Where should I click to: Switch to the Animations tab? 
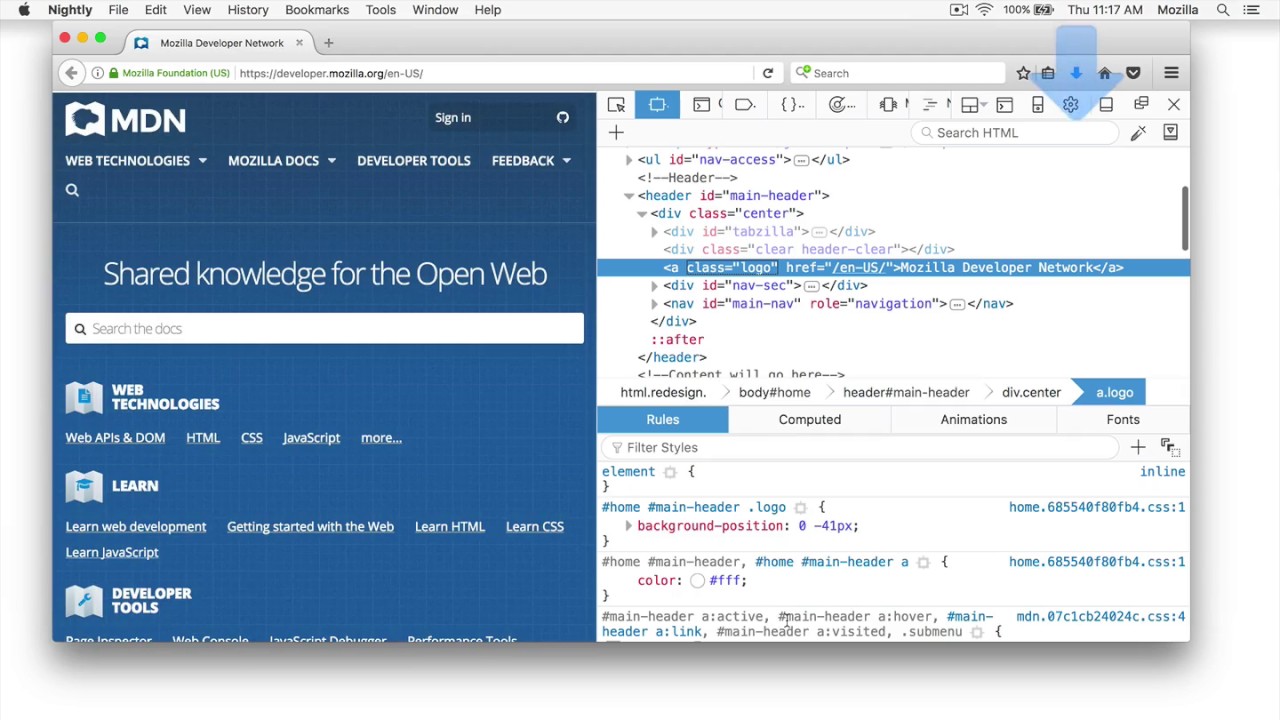[974, 420]
